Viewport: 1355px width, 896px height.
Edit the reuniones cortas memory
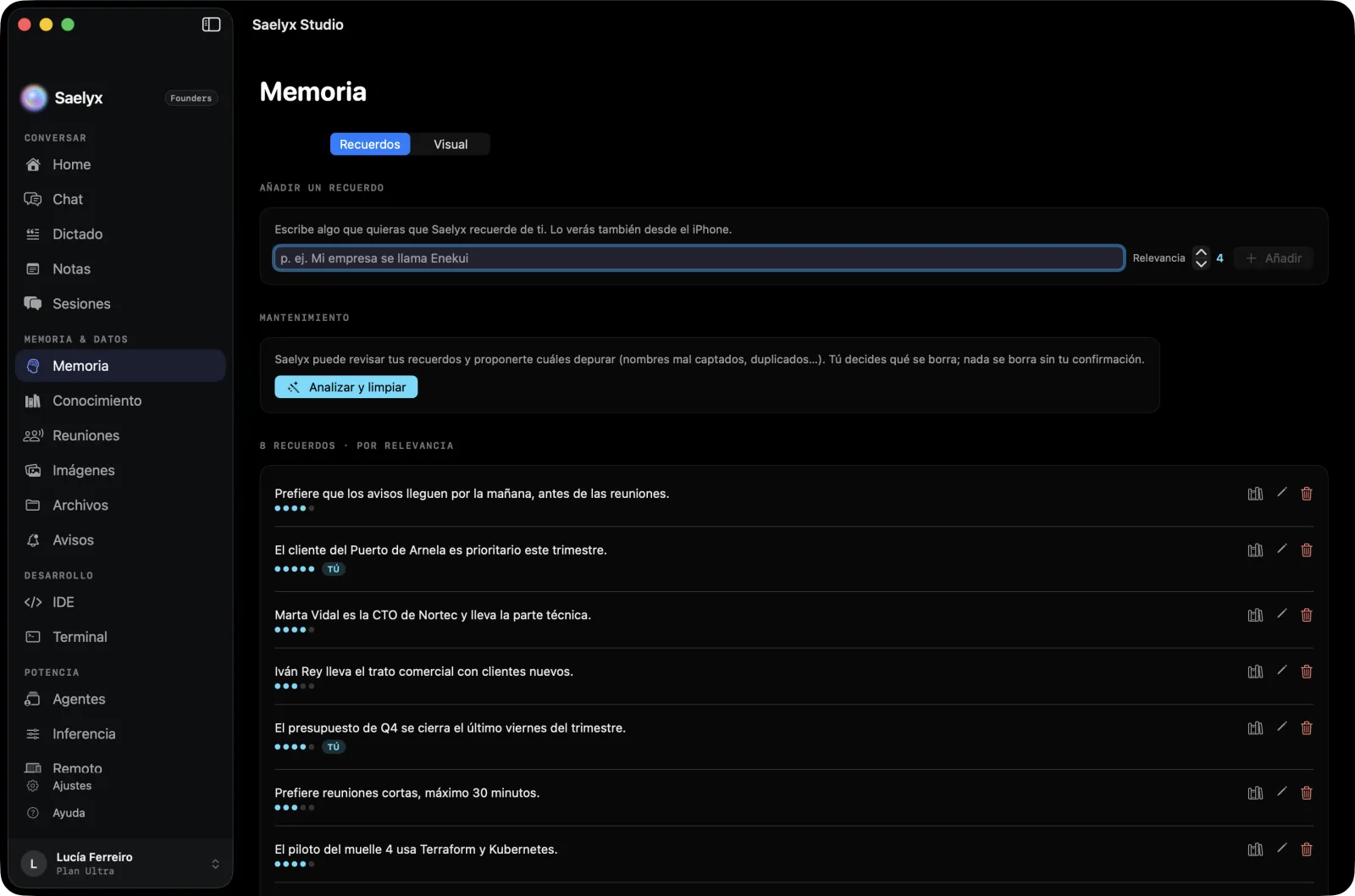(1281, 792)
